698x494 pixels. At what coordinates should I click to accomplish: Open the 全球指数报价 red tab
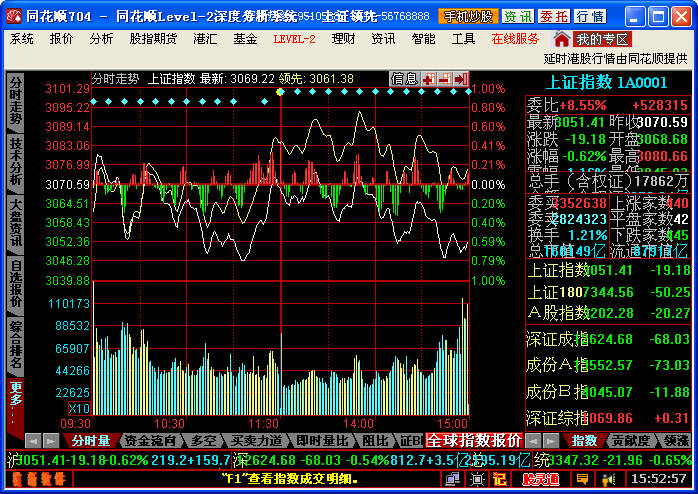pyautogui.click(x=474, y=441)
